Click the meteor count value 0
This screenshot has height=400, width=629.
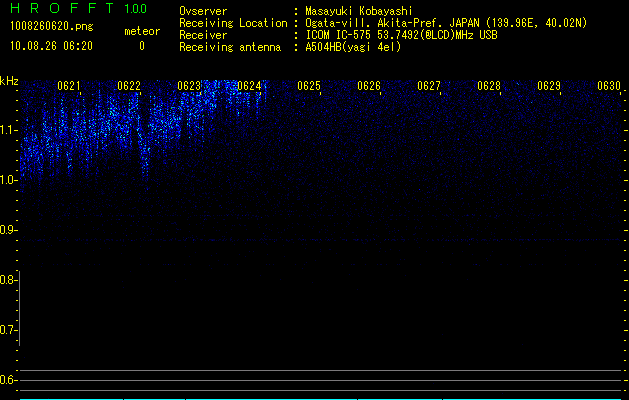pyautogui.click(x=142, y=47)
